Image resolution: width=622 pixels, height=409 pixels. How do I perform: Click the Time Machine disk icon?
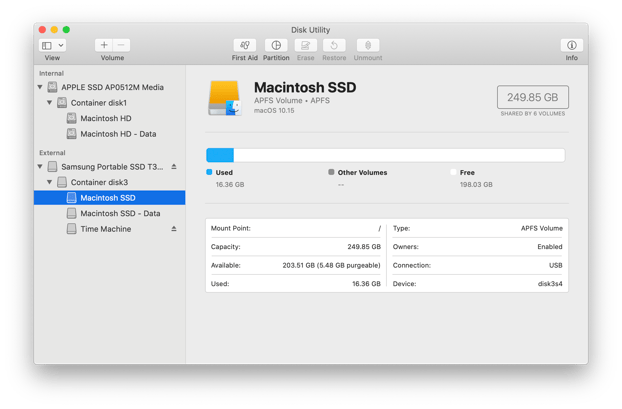tap(71, 229)
